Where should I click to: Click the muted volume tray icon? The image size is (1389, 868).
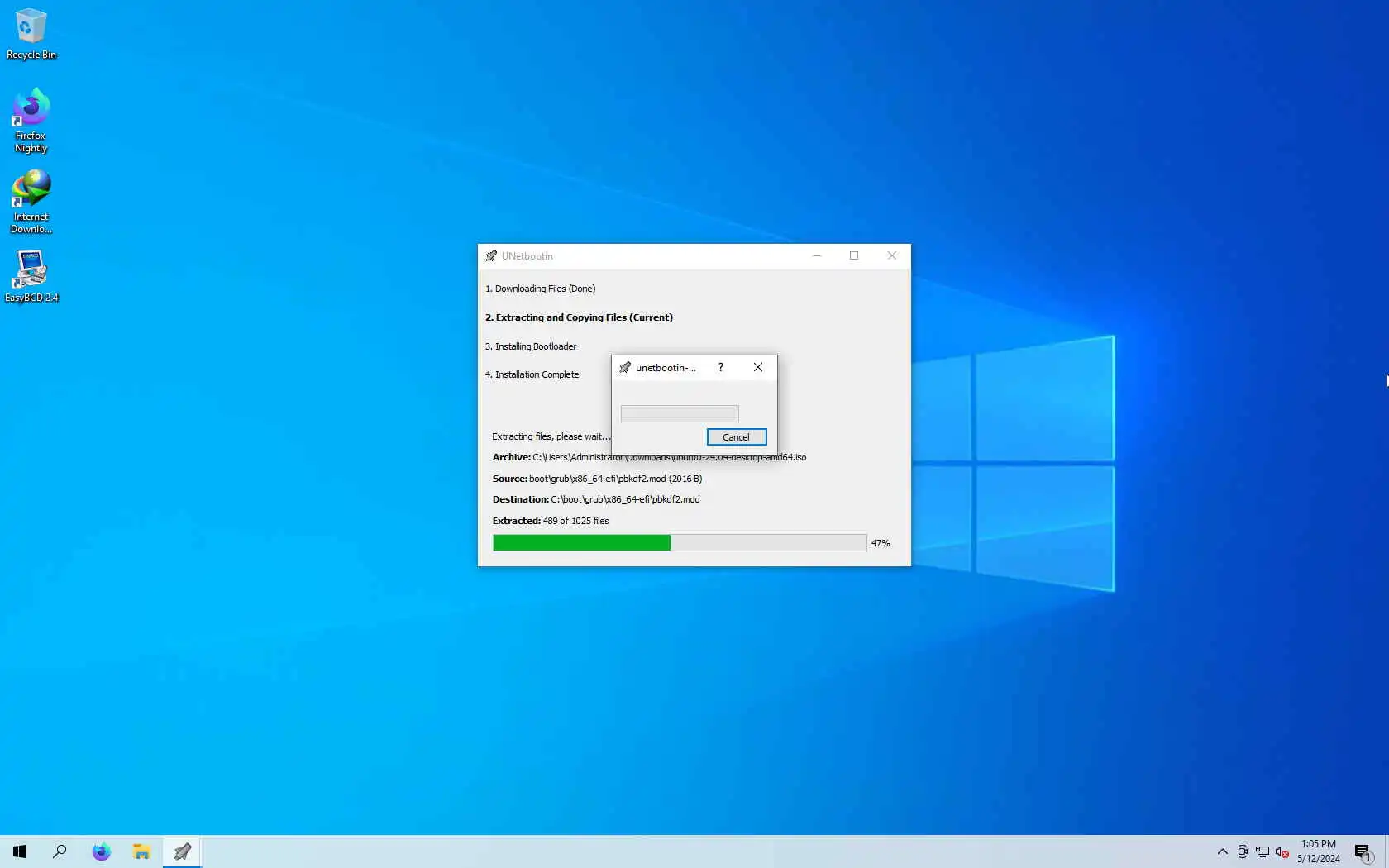[x=1282, y=851]
